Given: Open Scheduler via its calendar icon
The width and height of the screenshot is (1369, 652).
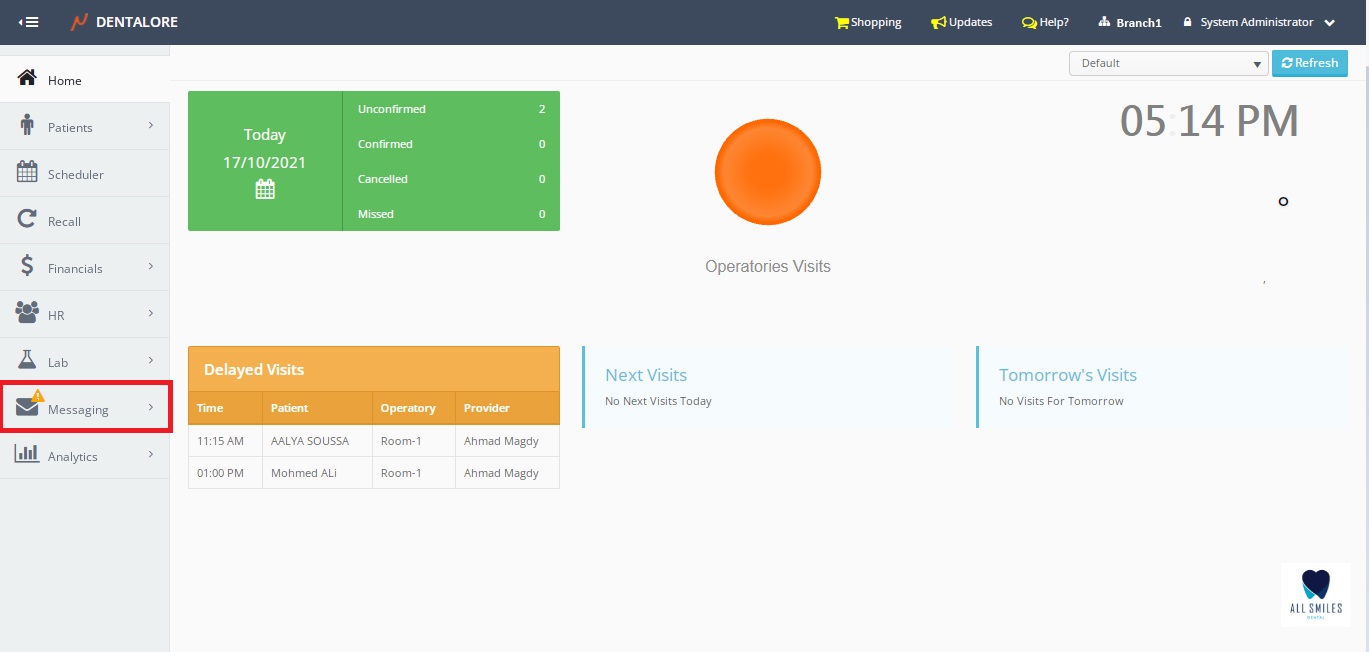Looking at the screenshot, I should click(27, 173).
